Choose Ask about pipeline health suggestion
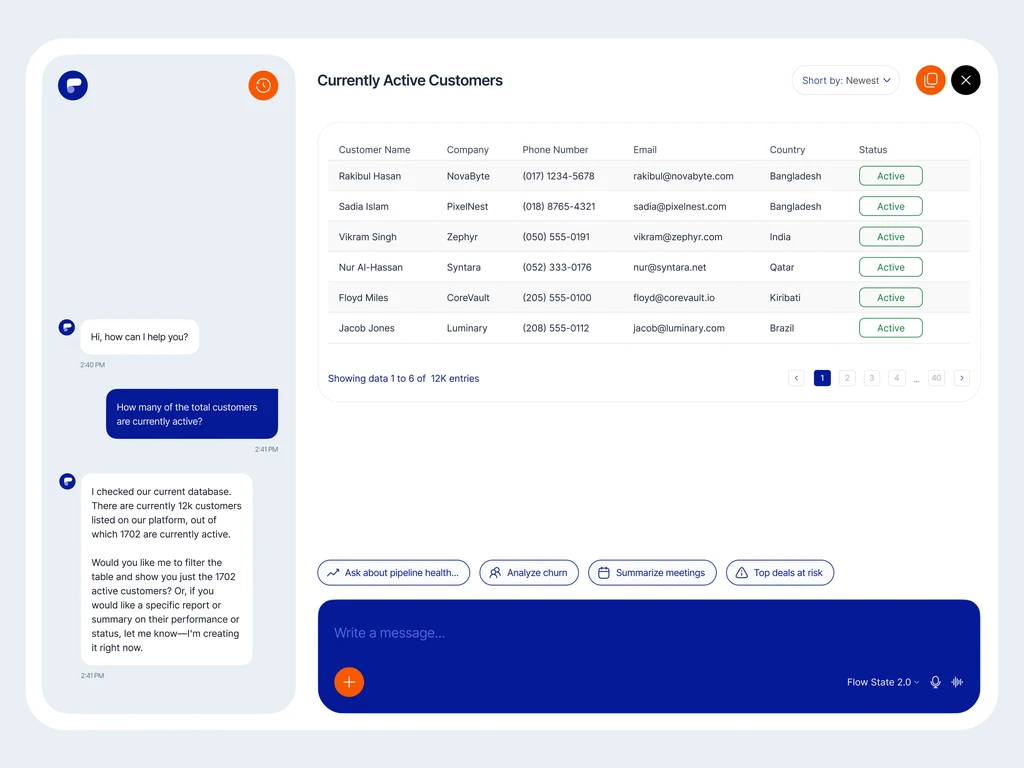 point(394,573)
